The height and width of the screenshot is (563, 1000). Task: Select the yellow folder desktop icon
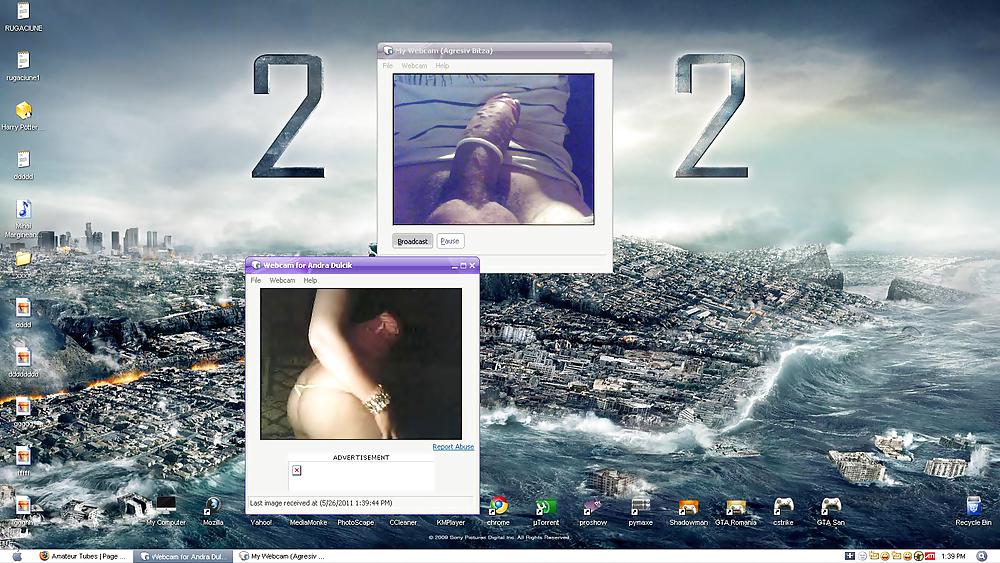click(24, 258)
